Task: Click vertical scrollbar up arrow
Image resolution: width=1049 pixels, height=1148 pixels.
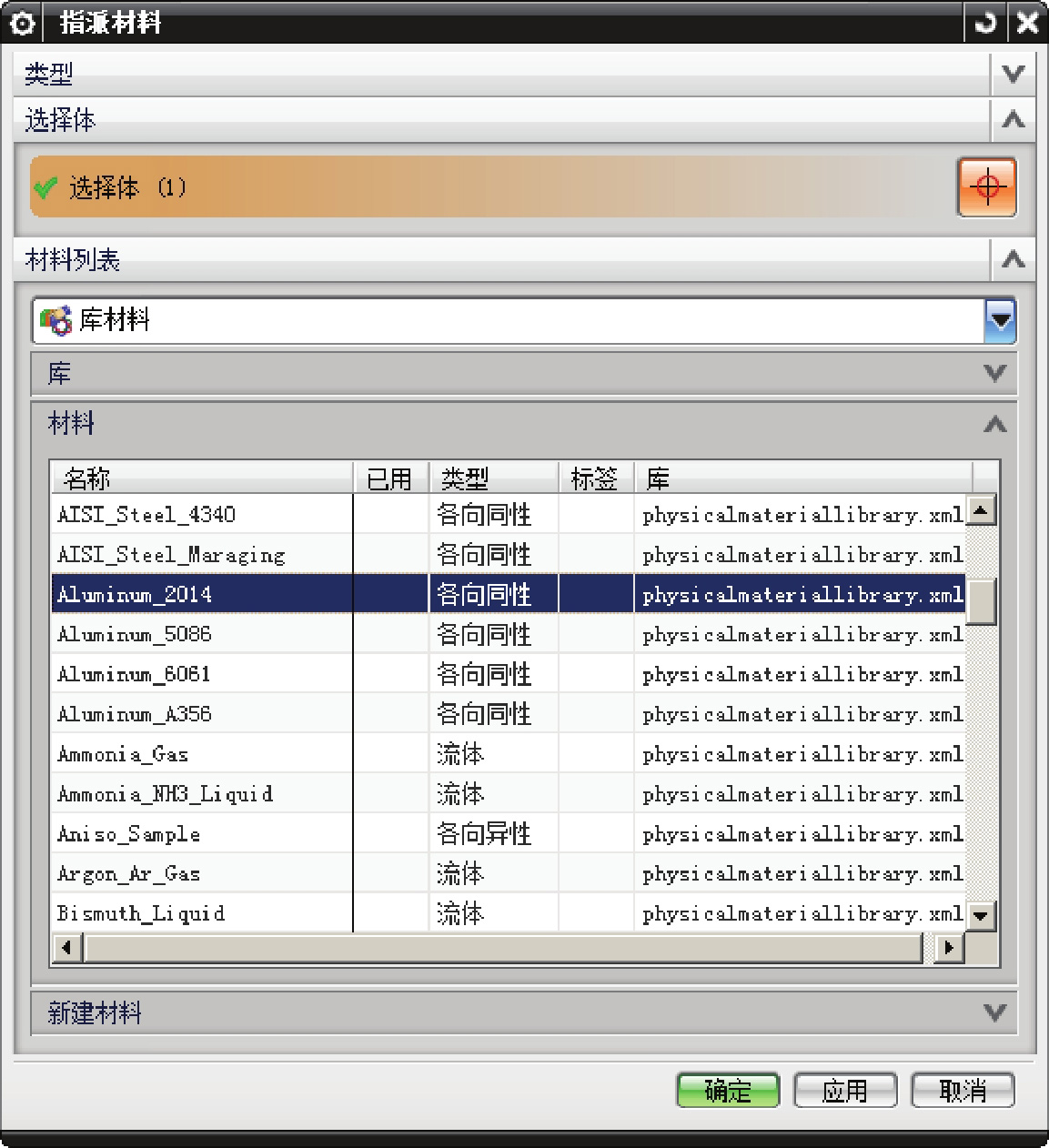Action: point(981,510)
